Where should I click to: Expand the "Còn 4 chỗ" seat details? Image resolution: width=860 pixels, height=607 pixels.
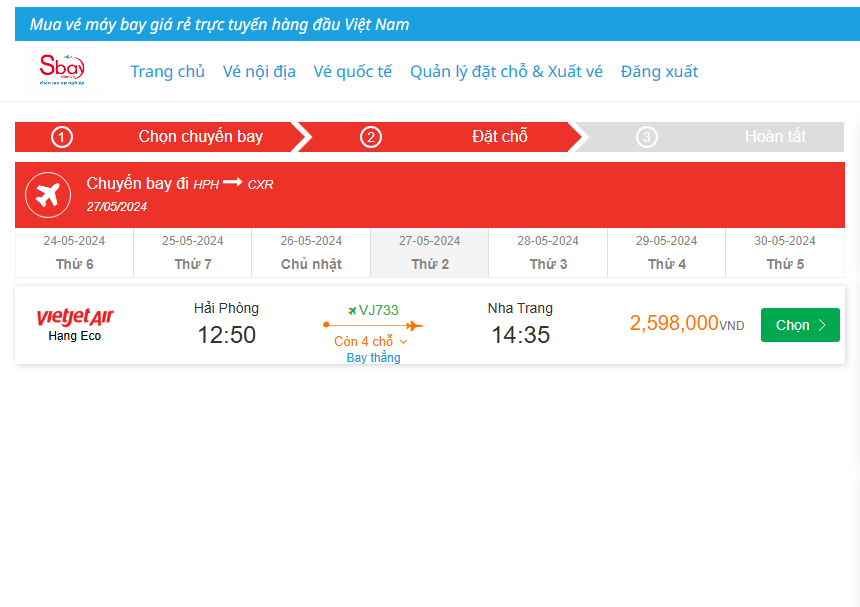[371, 342]
